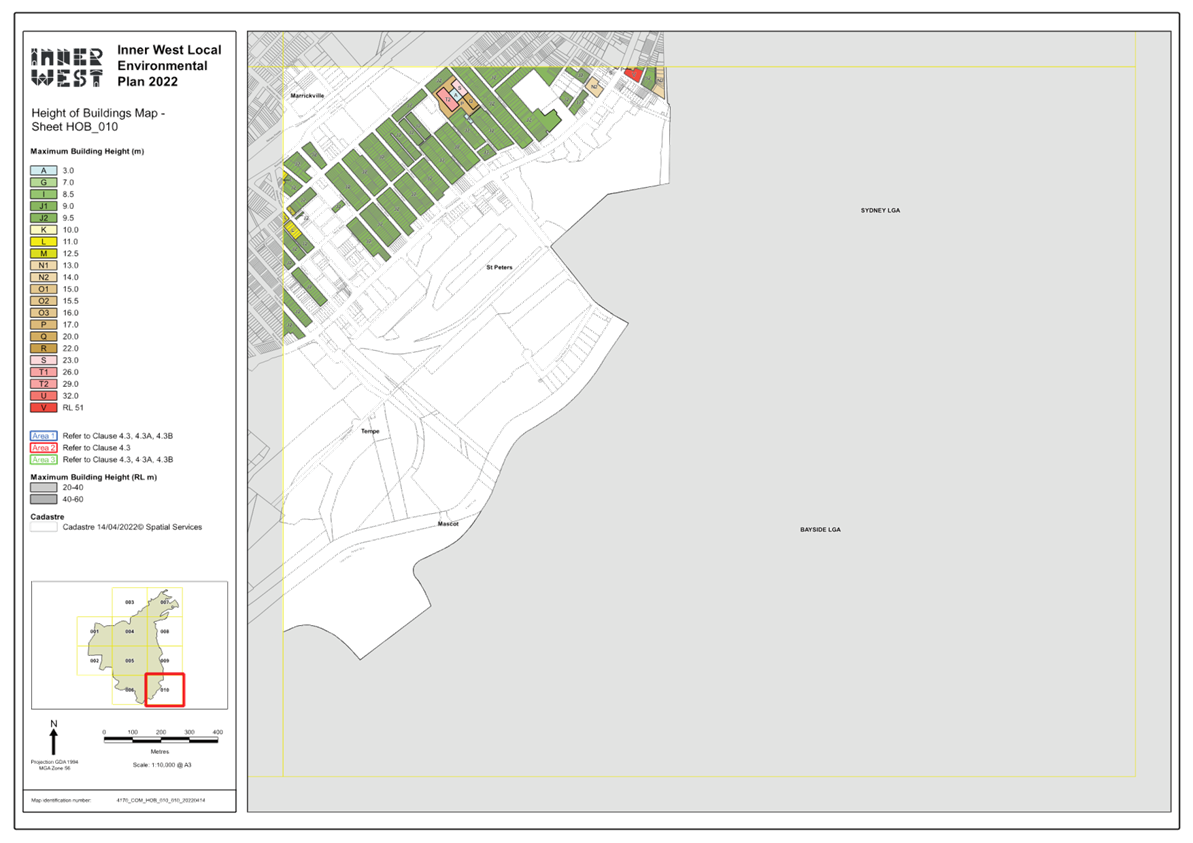Click the Area 2 red legend box
Screen dimensions: 1193x843
(44, 448)
